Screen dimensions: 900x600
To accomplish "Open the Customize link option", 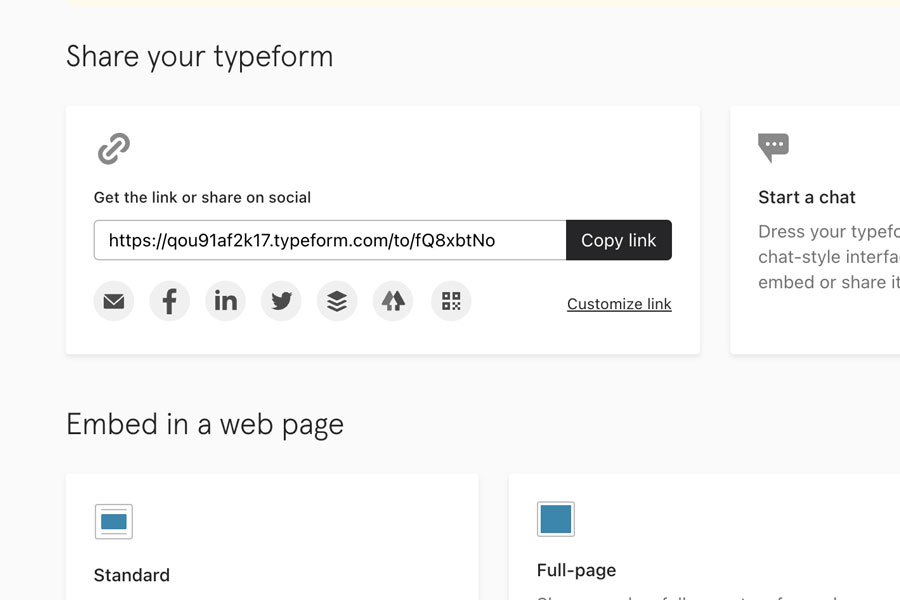I will tap(619, 304).
